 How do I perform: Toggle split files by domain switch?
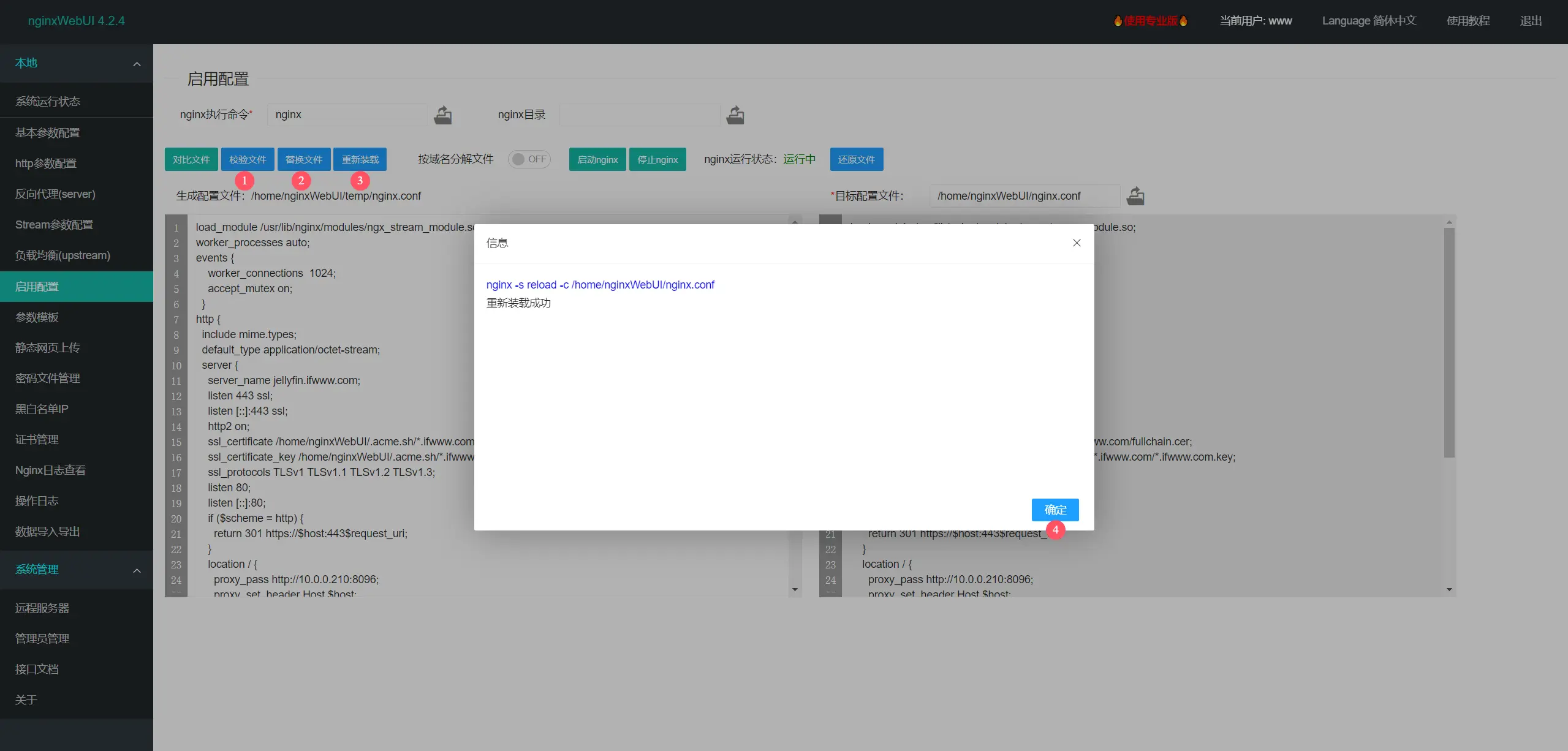[x=529, y=159]
